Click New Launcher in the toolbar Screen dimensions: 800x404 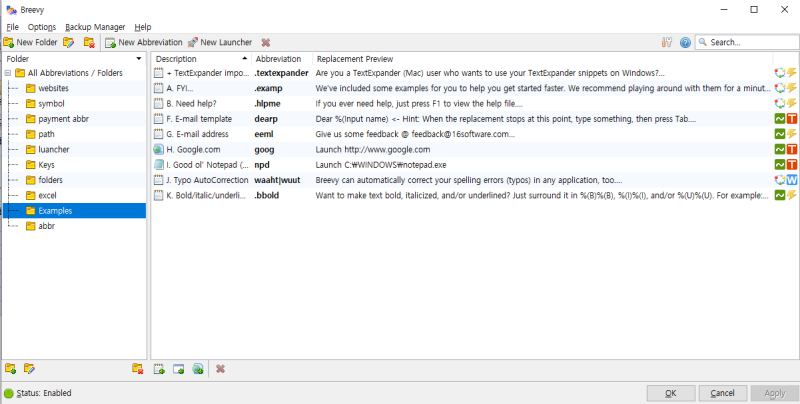tap(220, 42)
